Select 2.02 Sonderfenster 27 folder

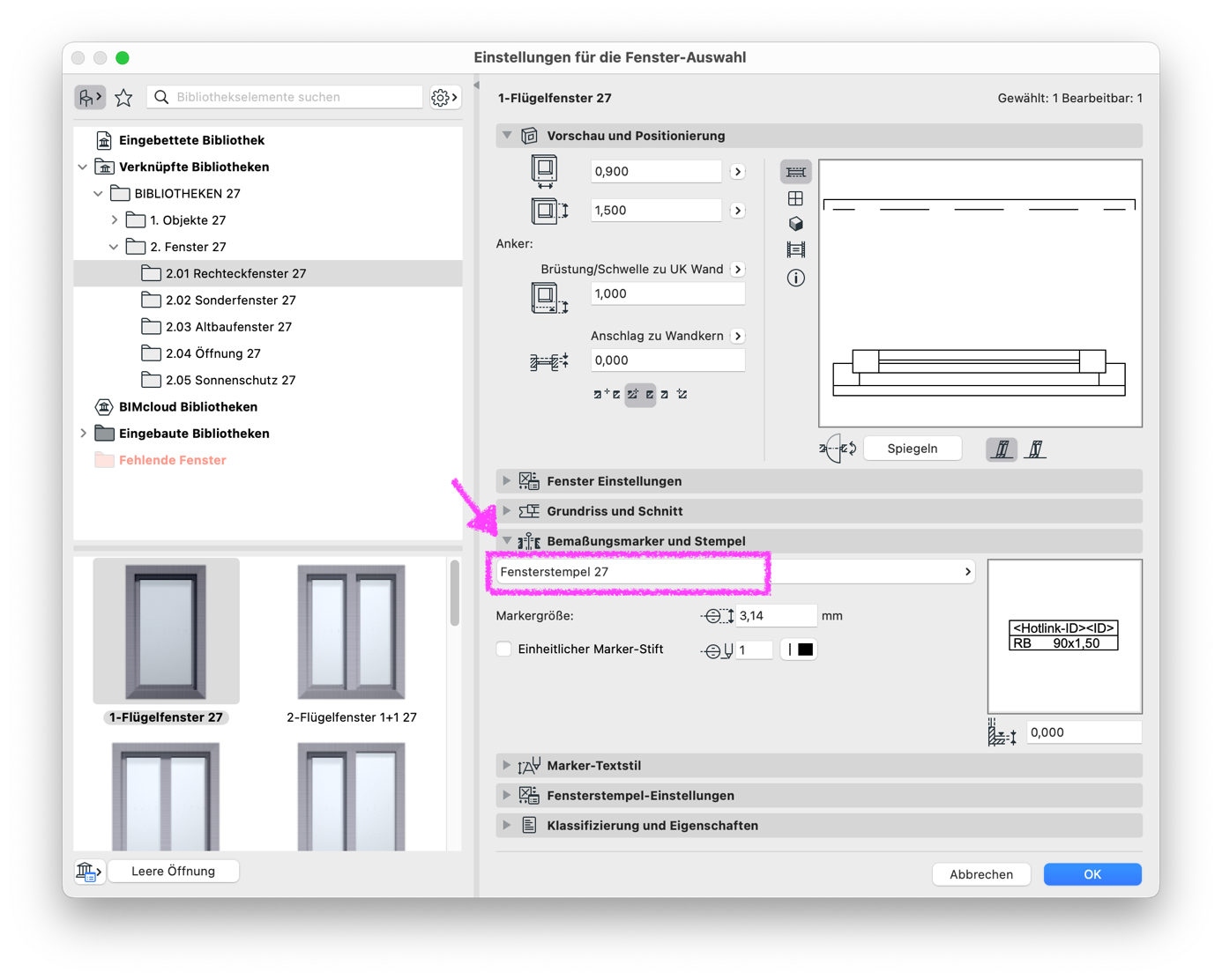pos(268,301)
